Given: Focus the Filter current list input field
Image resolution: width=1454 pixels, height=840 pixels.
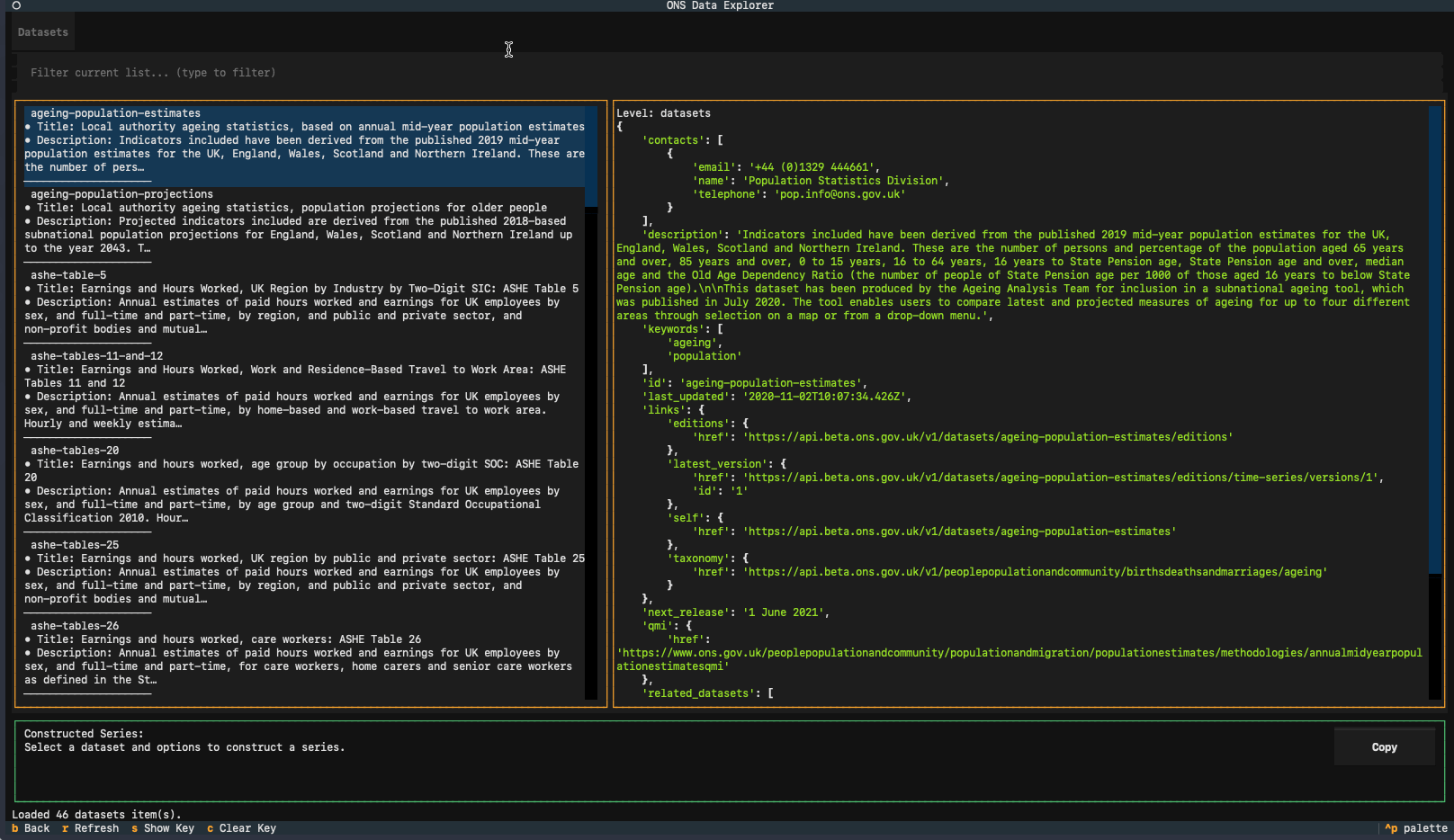Looking at the screenshot, I should point(729,73).
